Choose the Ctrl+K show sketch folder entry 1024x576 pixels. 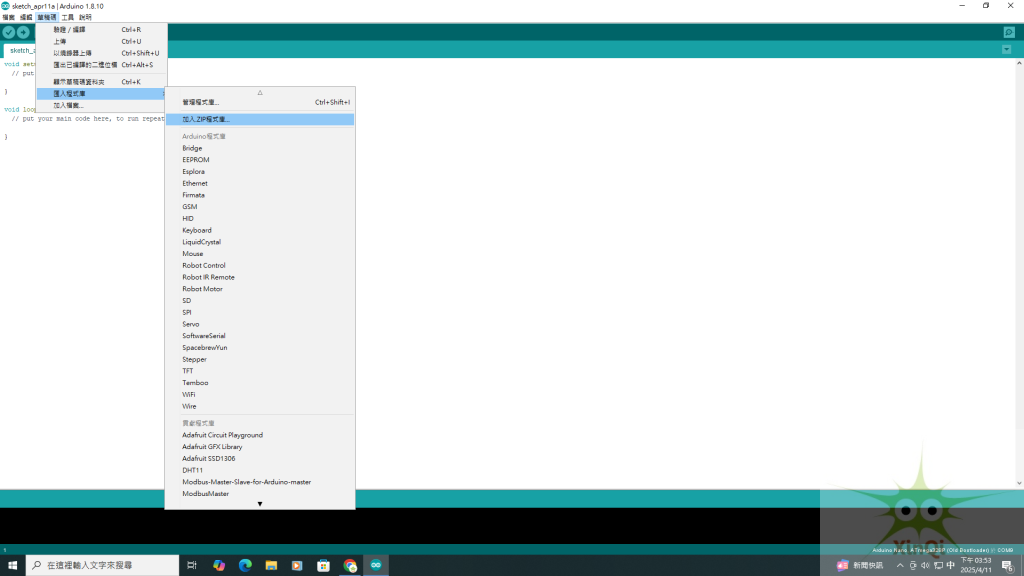coord(101,82)
